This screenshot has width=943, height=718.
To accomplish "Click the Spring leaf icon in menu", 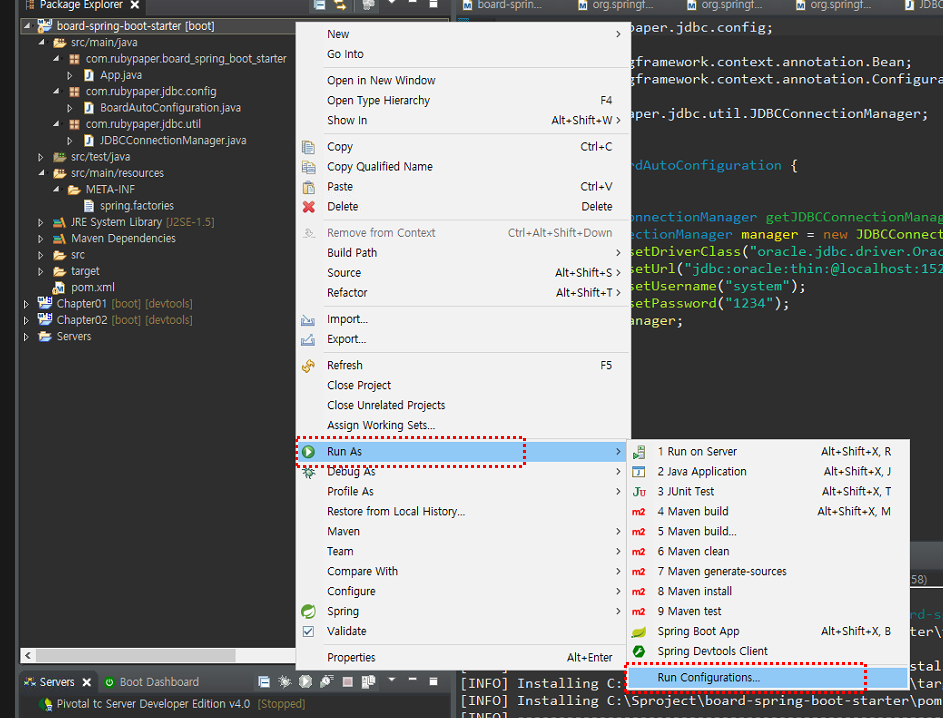I will pyautogui.click(x=309, y=612).
